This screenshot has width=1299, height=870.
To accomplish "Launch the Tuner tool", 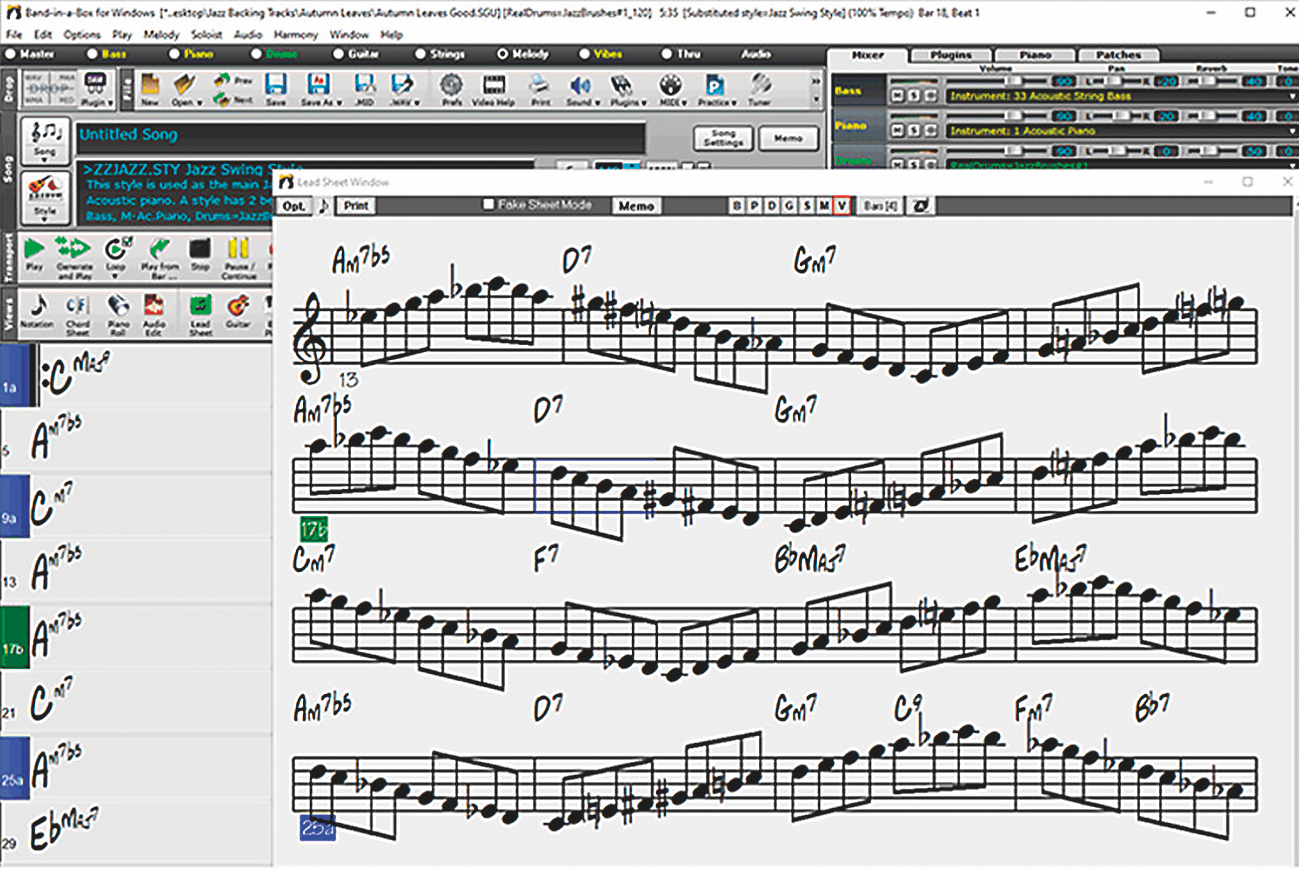I will click(x=761, y=89).
